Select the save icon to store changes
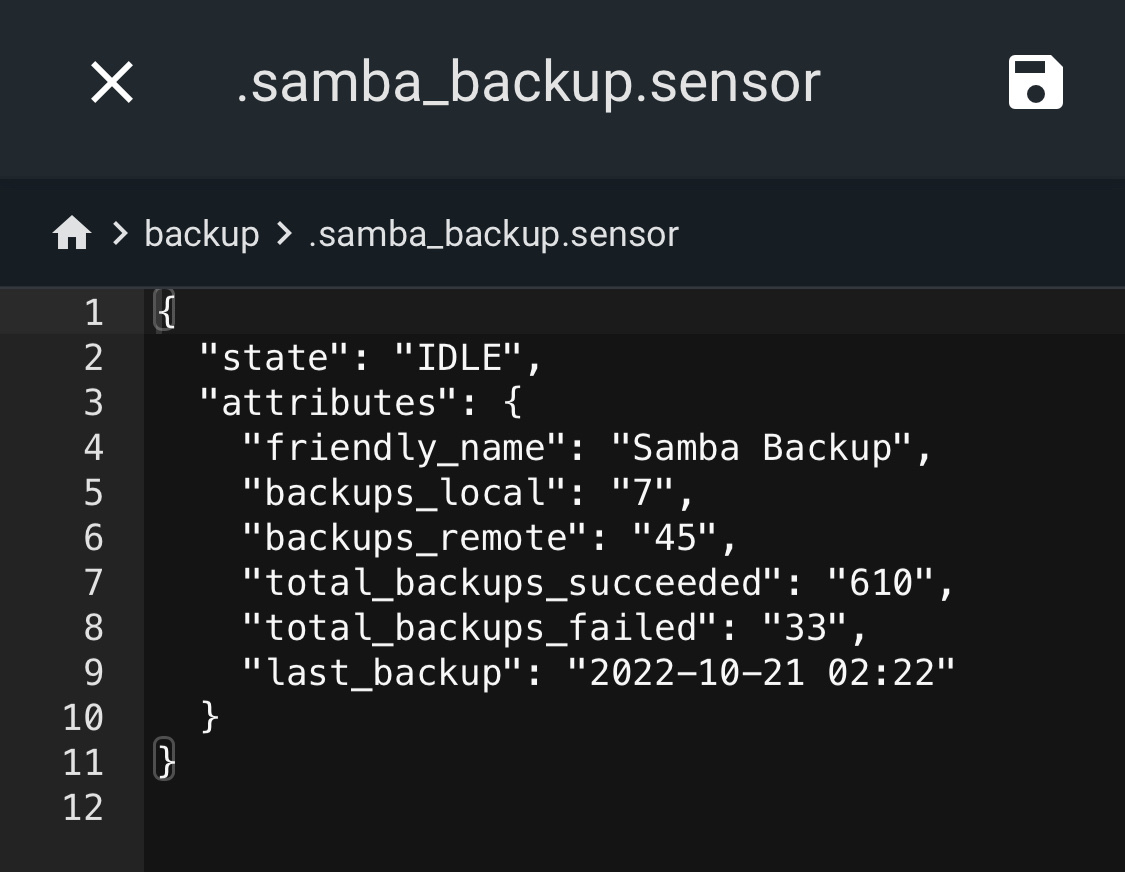 click(x=1035, y=82)
